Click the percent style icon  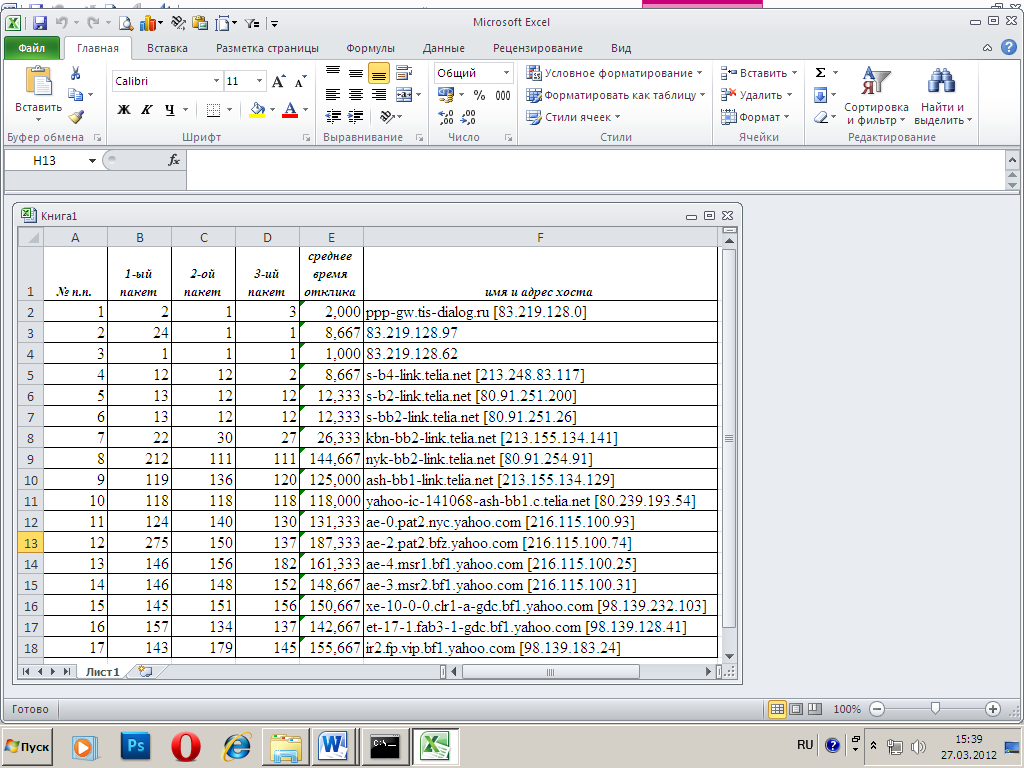[x=479, y=95]
